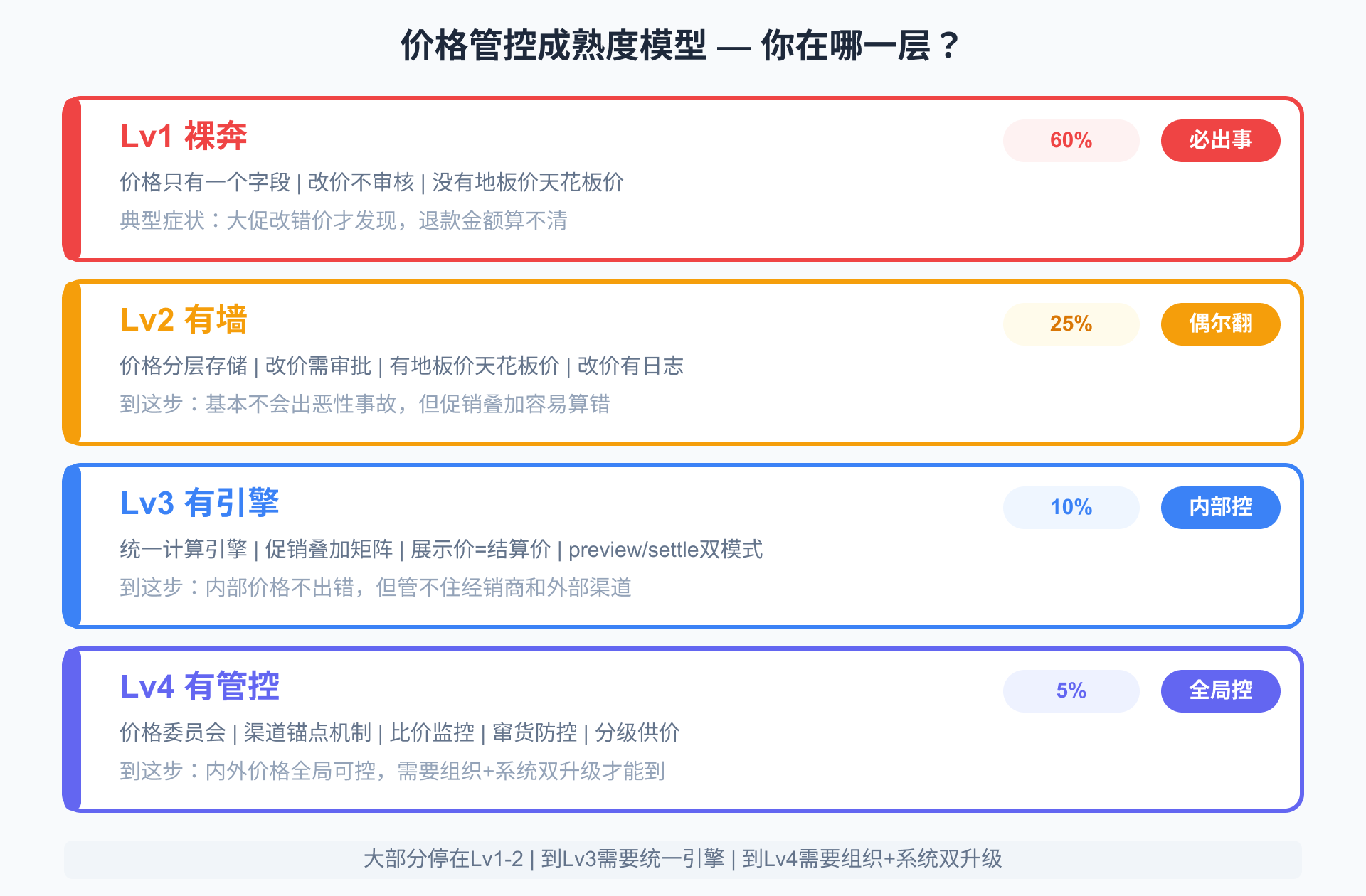Click the Lv3 line with preview/settle双模式
Screen dimensions: 1366x896
pyautogui.click(x=441, y=549)
